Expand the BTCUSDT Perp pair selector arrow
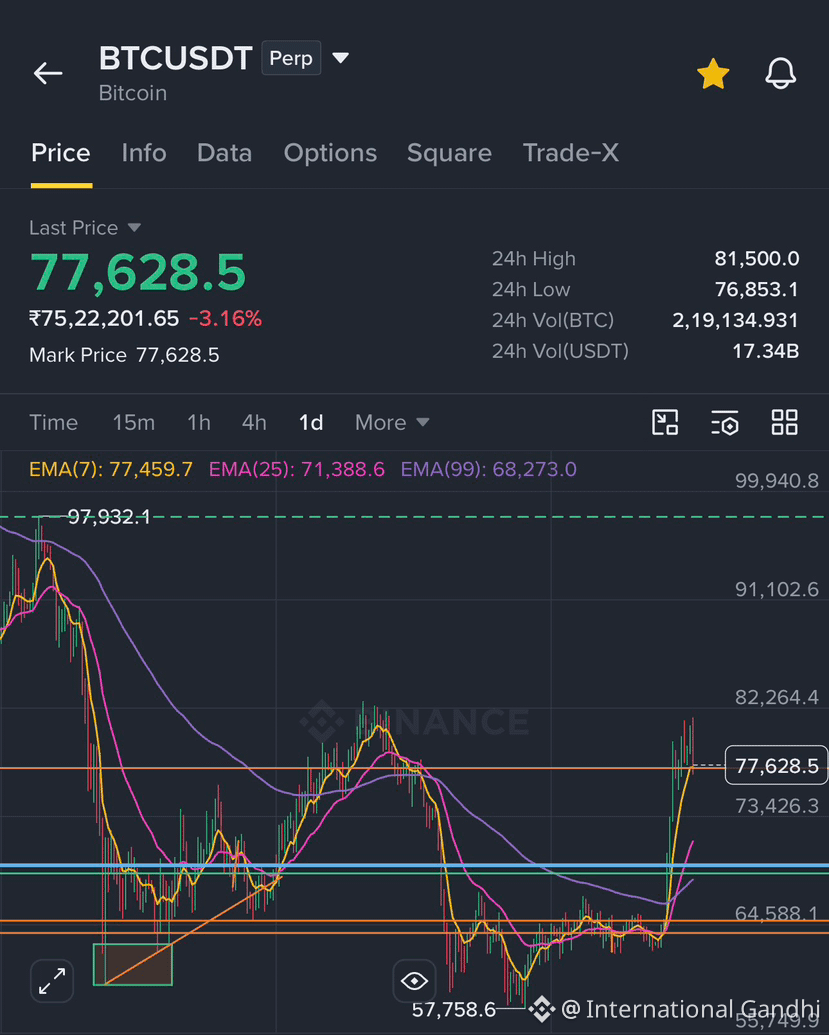This screenshot has height=1035, width=829. pyautogui.click(x=341, y=58)
